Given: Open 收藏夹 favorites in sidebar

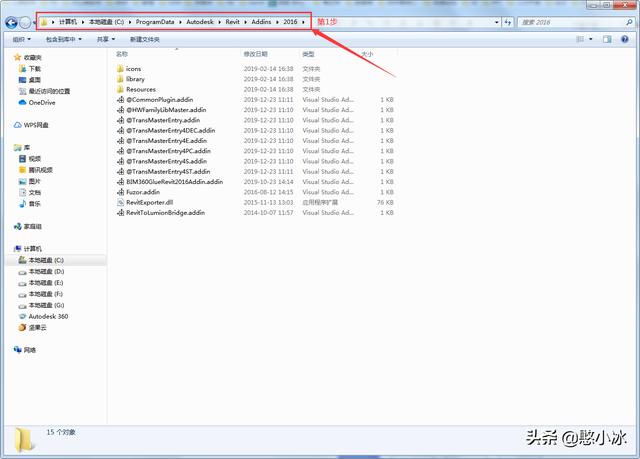Looking at the screenshot, I should (33, 58).
